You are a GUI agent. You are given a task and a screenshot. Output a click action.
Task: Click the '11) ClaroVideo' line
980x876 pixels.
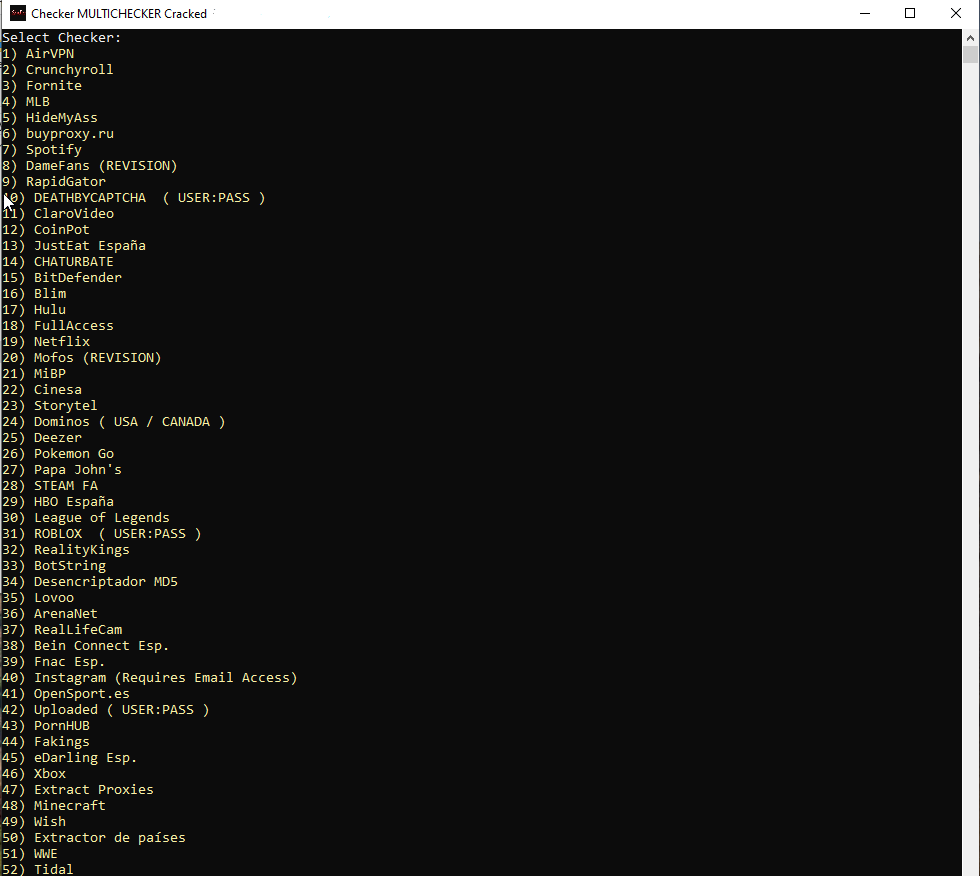(x=58, y=214)
